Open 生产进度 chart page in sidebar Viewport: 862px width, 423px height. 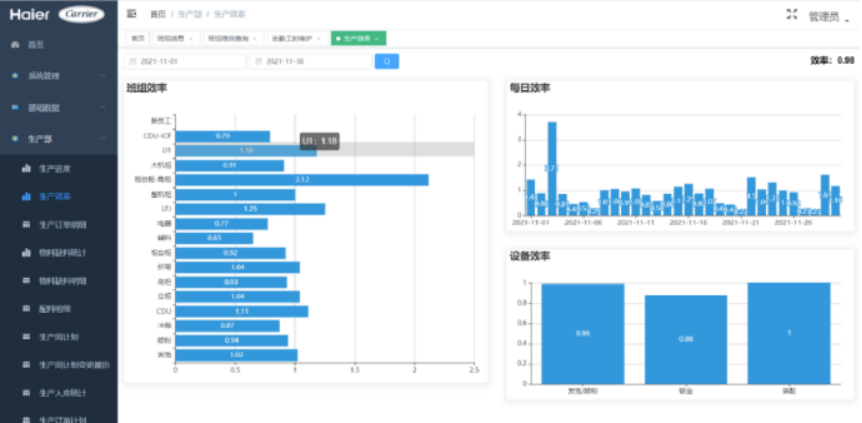(54, 169)
